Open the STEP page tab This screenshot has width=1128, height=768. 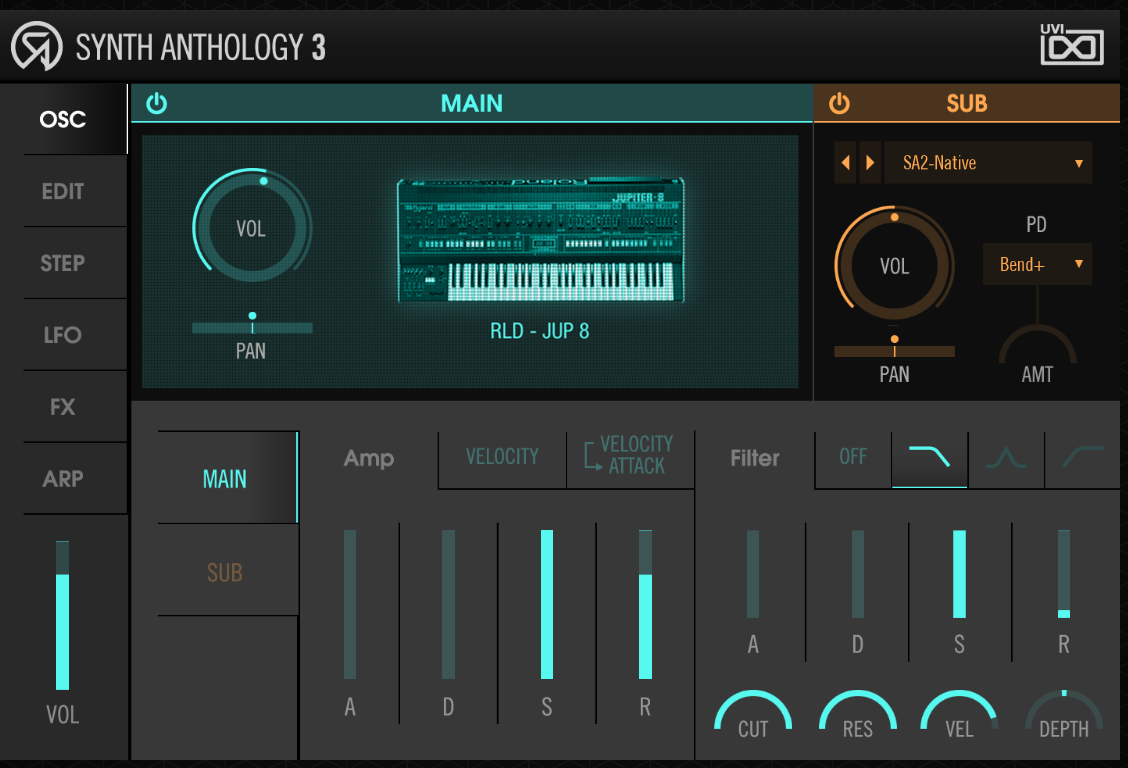point(63,263)
